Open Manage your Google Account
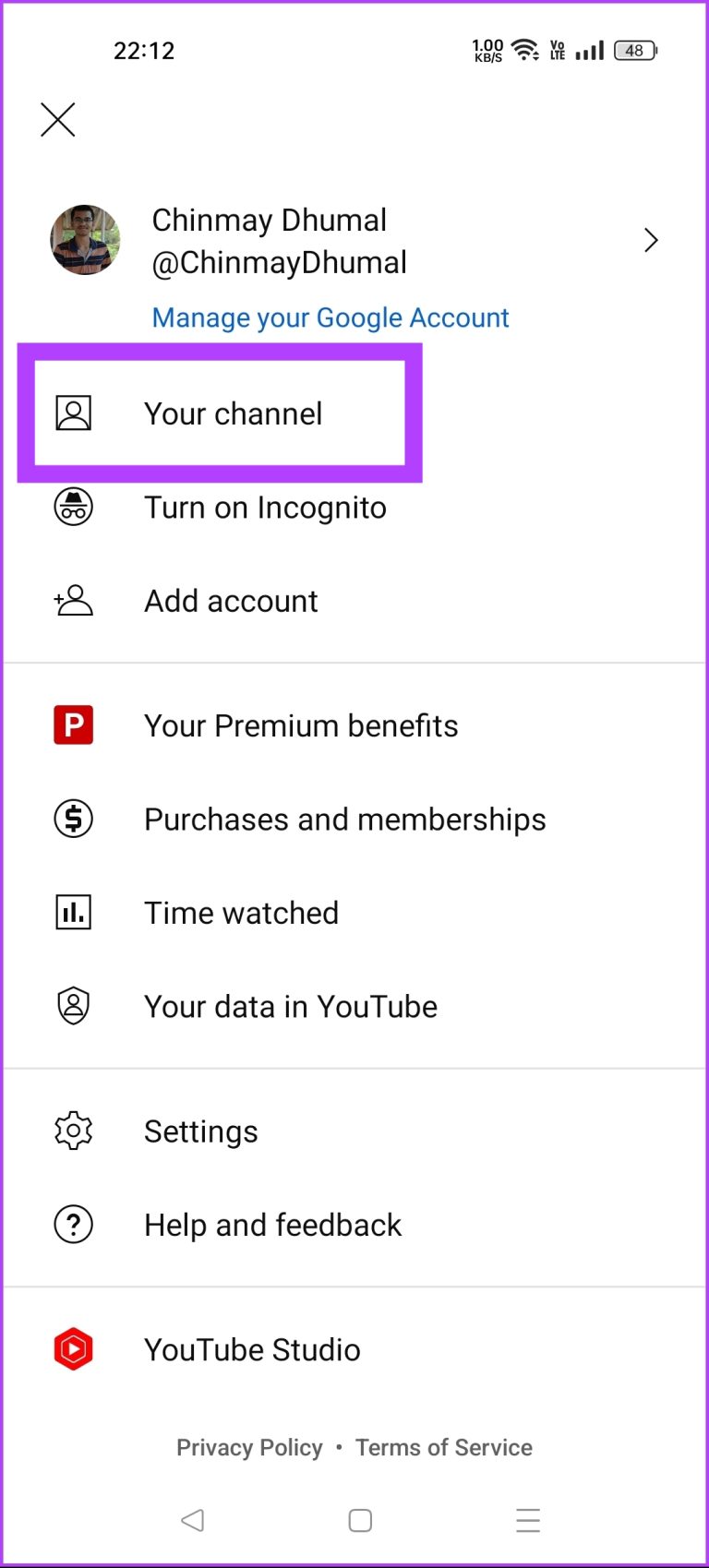Screen dimensions: 709x1568 (329, 317)
